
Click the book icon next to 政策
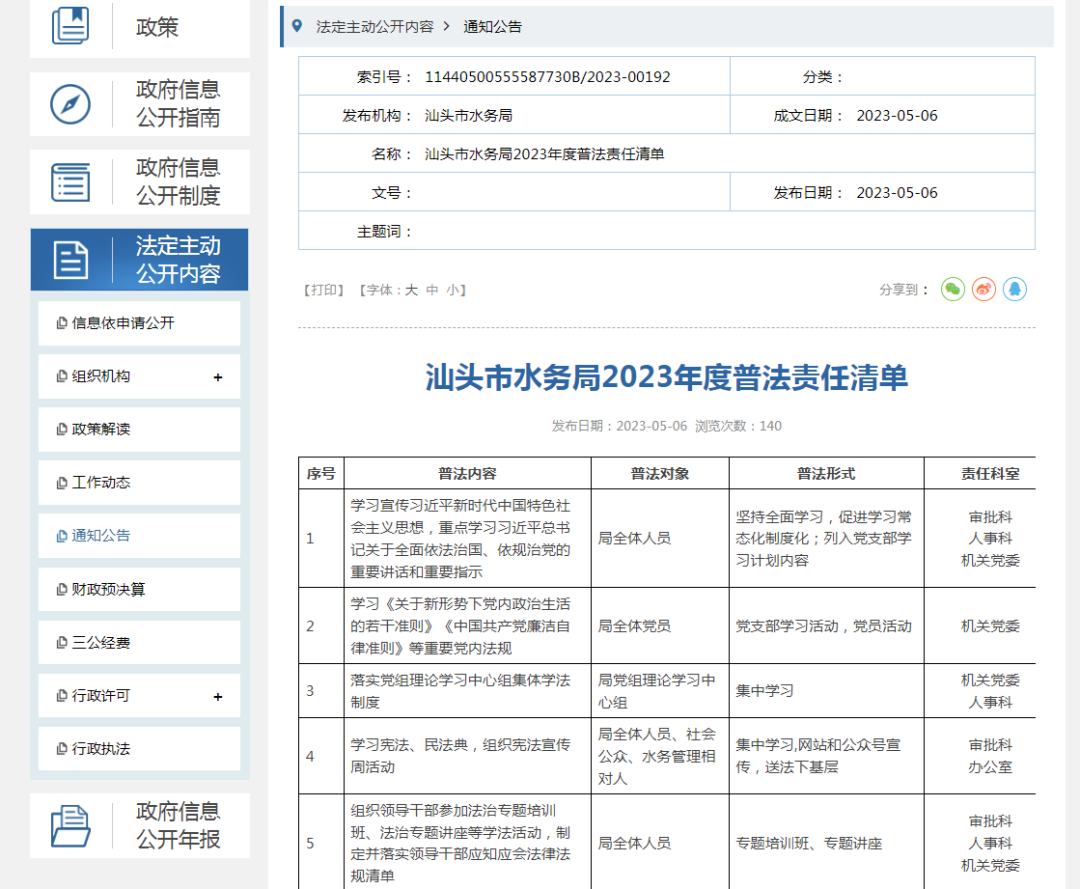click(x=70, y=24)
